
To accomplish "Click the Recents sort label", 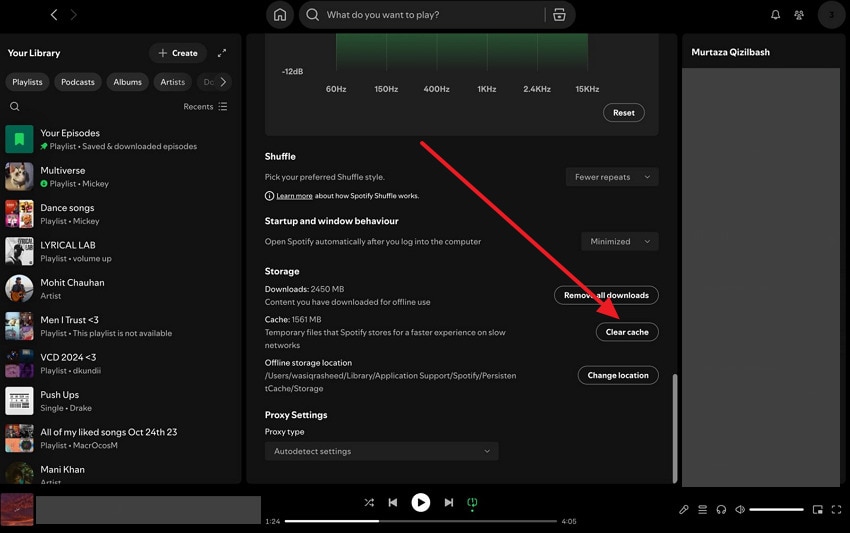I will point(198,107).
